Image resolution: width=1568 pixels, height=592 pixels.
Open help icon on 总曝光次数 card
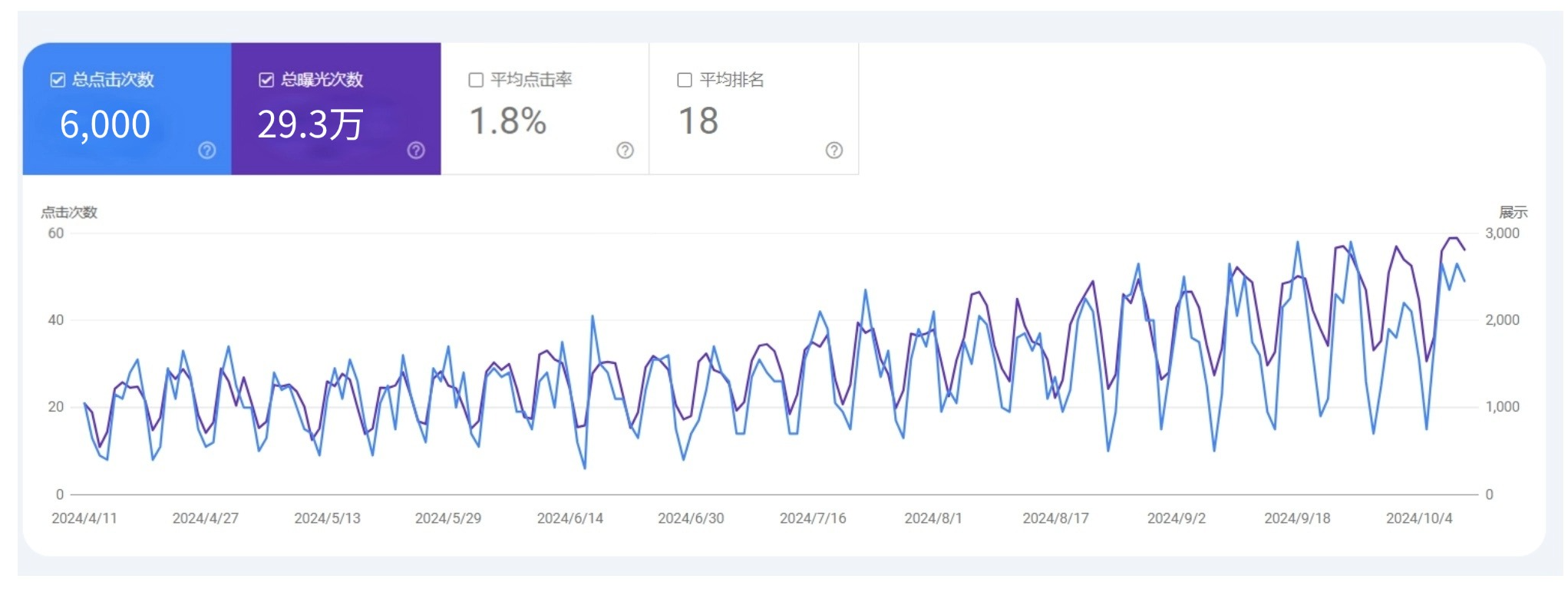(416, 150)
